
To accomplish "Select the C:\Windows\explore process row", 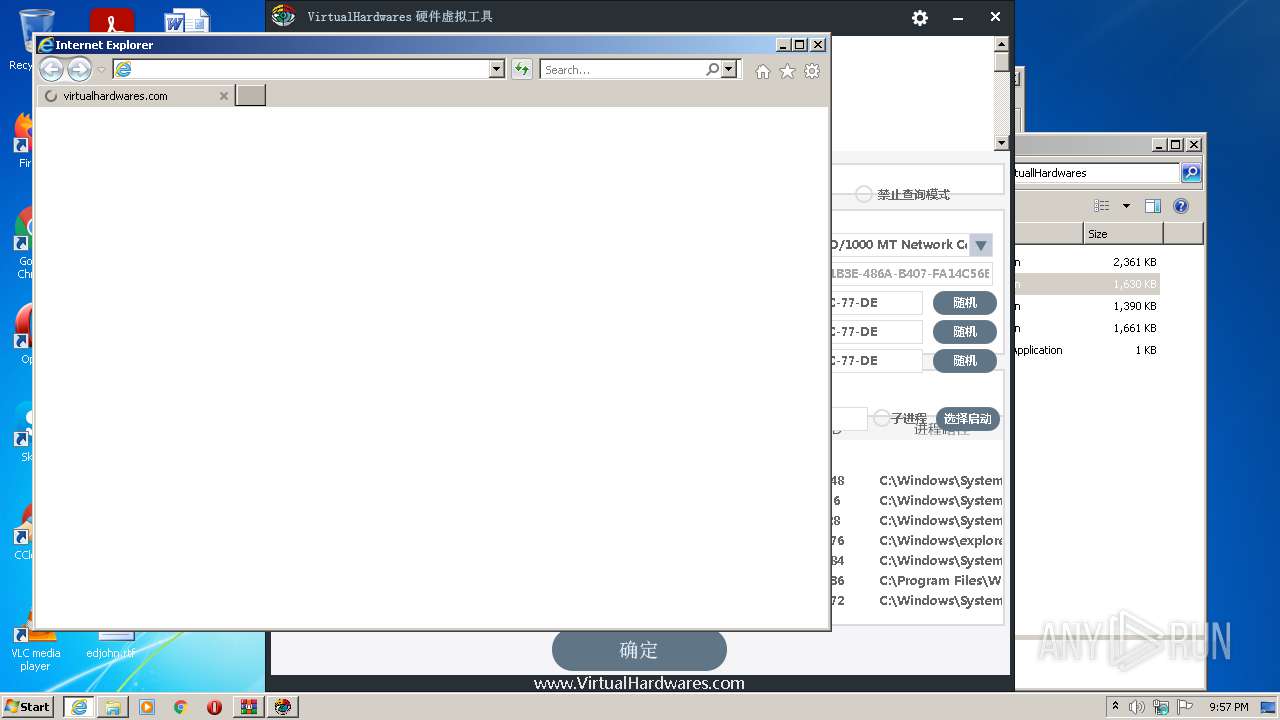I will 916,541.
